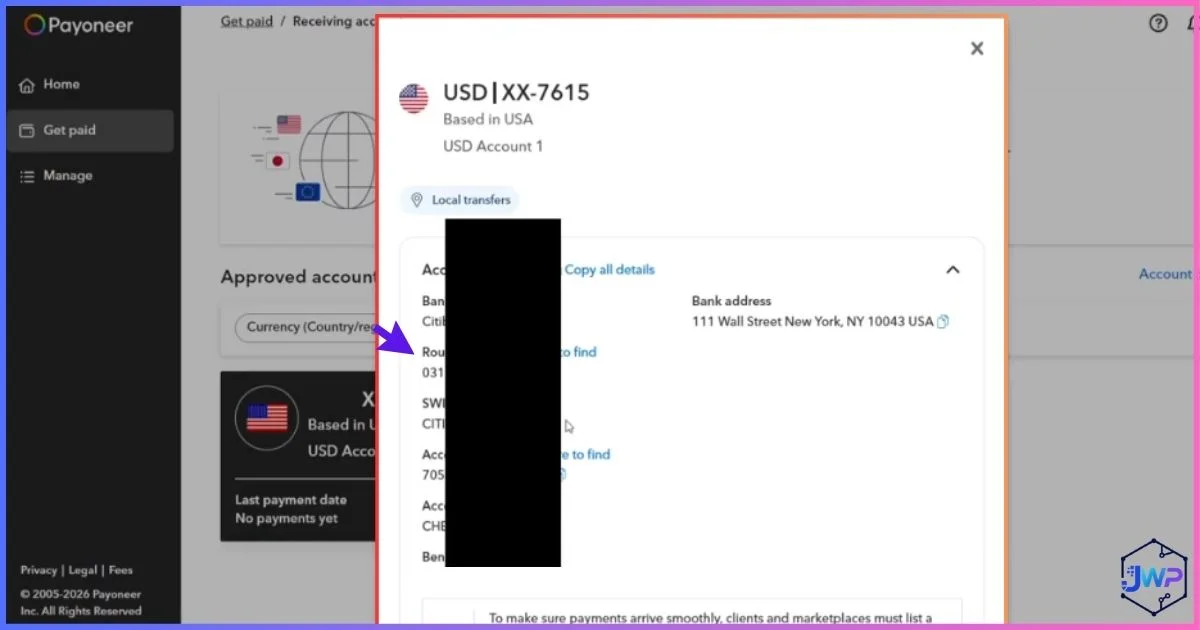1200x630 pixels.
Task: Open the Currency (Country/region) filter dropdown
Action: tap(305, 327)
